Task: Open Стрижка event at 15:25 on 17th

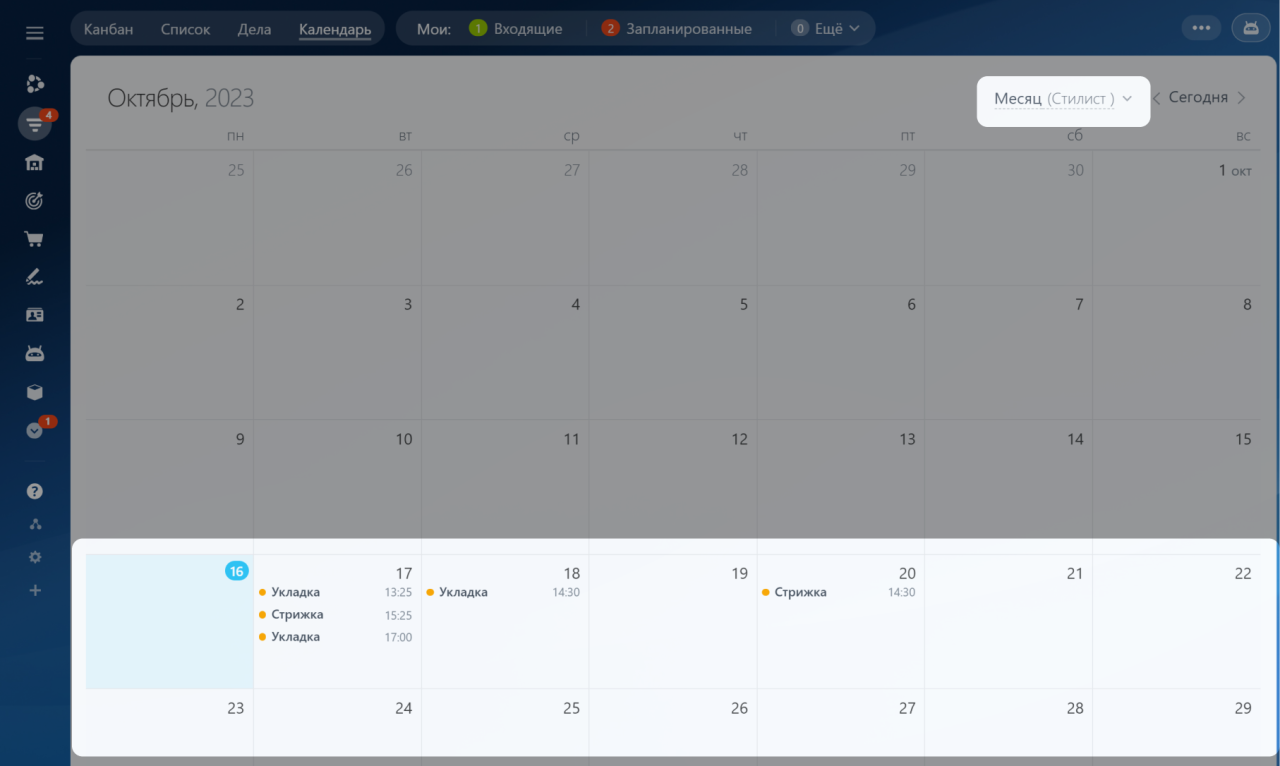Action: click(336, 615)
